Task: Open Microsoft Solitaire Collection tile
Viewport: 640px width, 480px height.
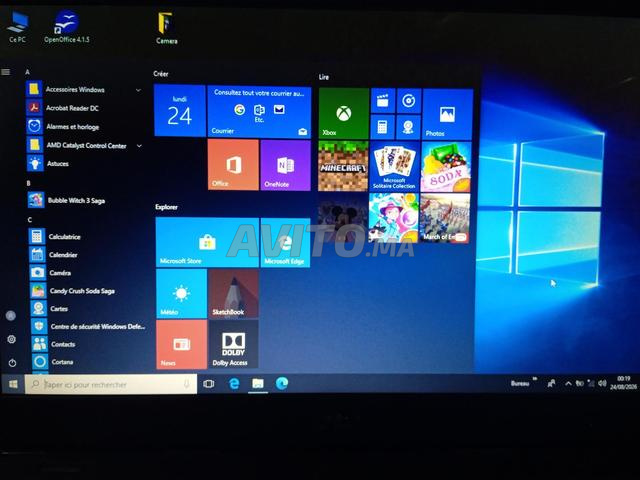Action: tap(394, 167)
